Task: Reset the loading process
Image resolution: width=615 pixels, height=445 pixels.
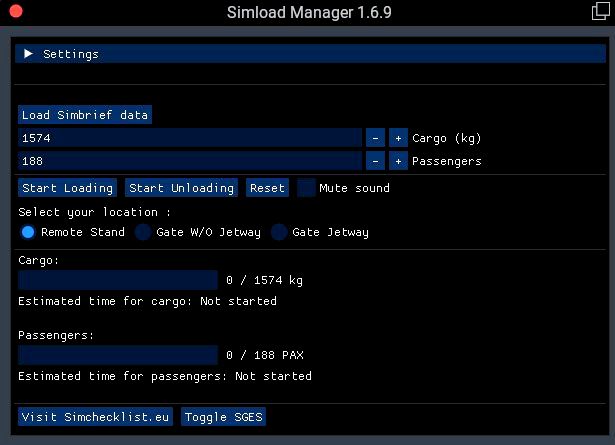Action: (x=267, y=188)
